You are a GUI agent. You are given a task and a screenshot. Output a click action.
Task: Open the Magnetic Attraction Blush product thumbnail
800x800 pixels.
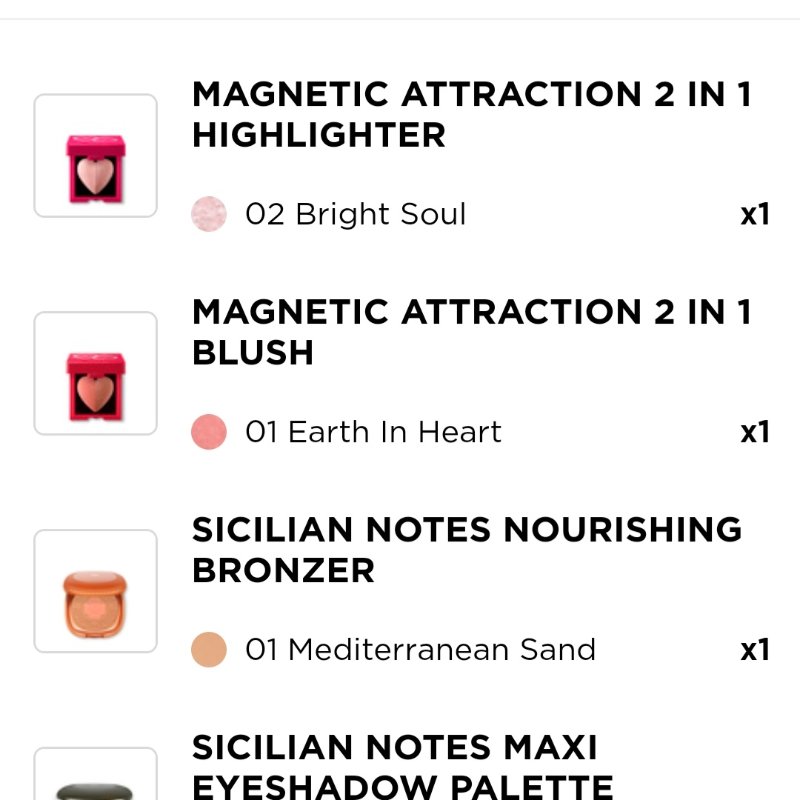[95, 373]
